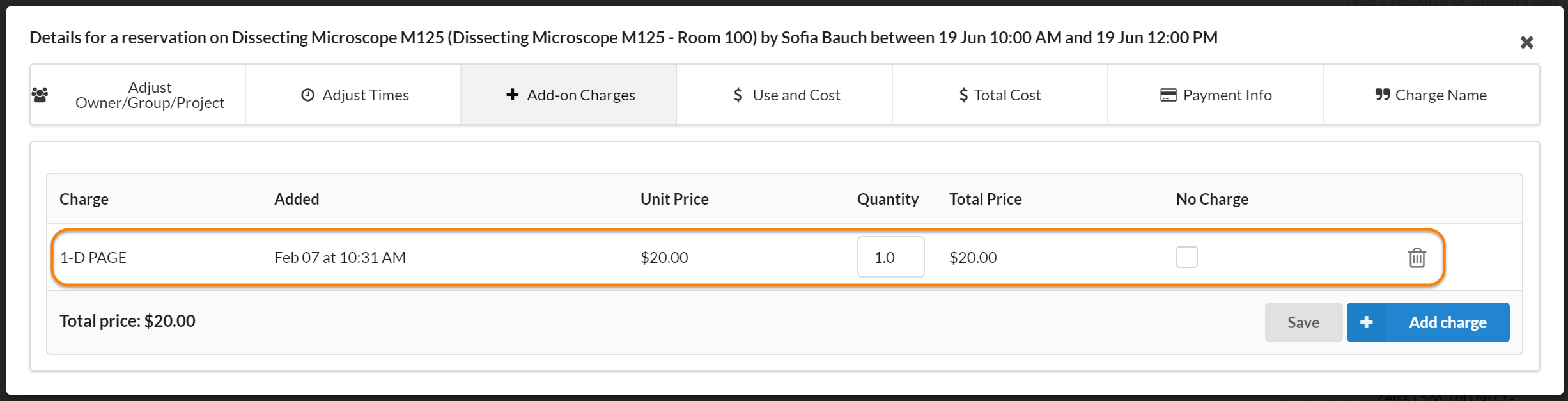Close the reservation details dialog
Viewport: 1568px width, 401px height.
[x=1526, y=43]
